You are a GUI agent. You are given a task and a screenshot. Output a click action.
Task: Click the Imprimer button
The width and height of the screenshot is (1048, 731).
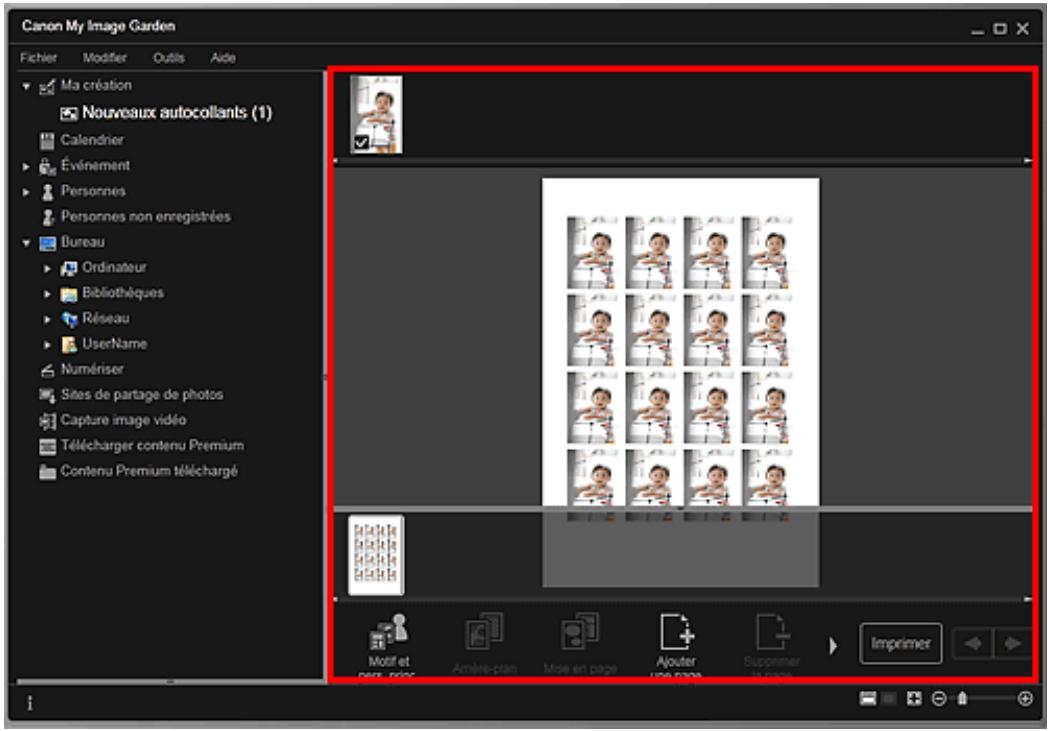click(x=900, y=644)
